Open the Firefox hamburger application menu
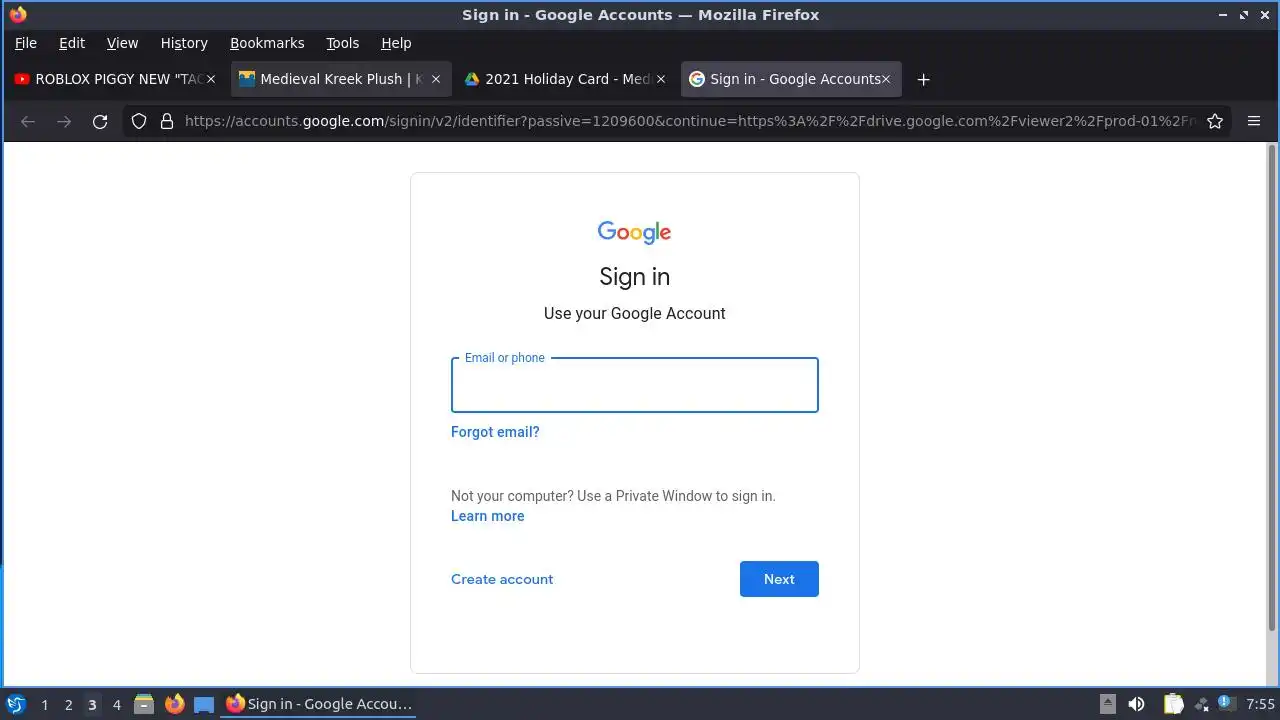1280x720 pixels. (x=1254, y=121)
